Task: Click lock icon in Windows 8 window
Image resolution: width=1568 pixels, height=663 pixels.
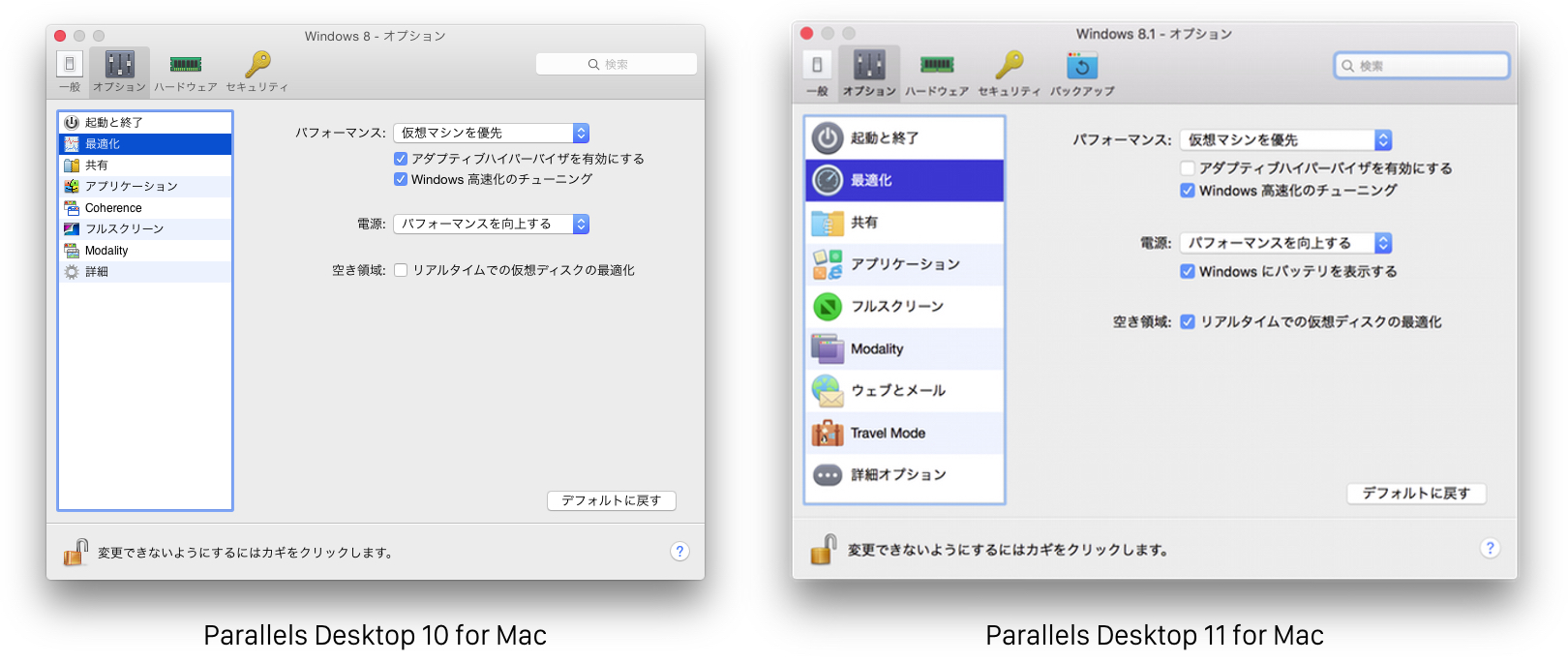Action: 75,552
